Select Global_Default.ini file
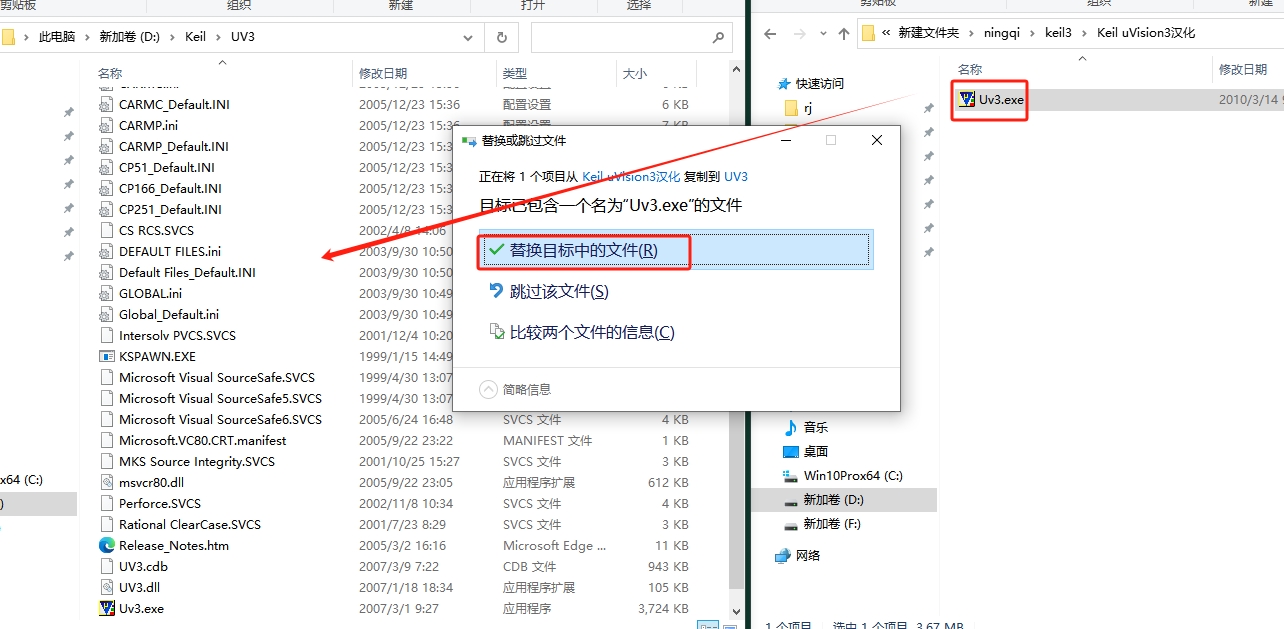This screenshot has width=1284, height=629. point(169,314)
